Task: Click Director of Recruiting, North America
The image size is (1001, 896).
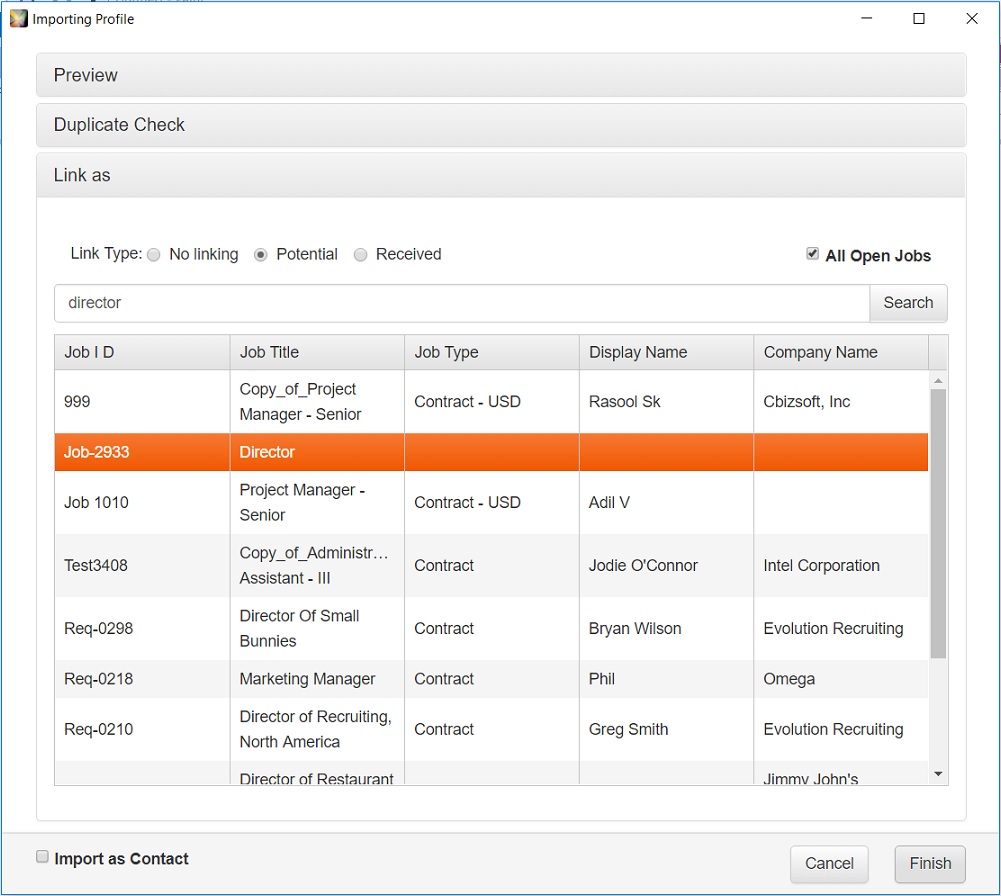Action: coord(315,729)
